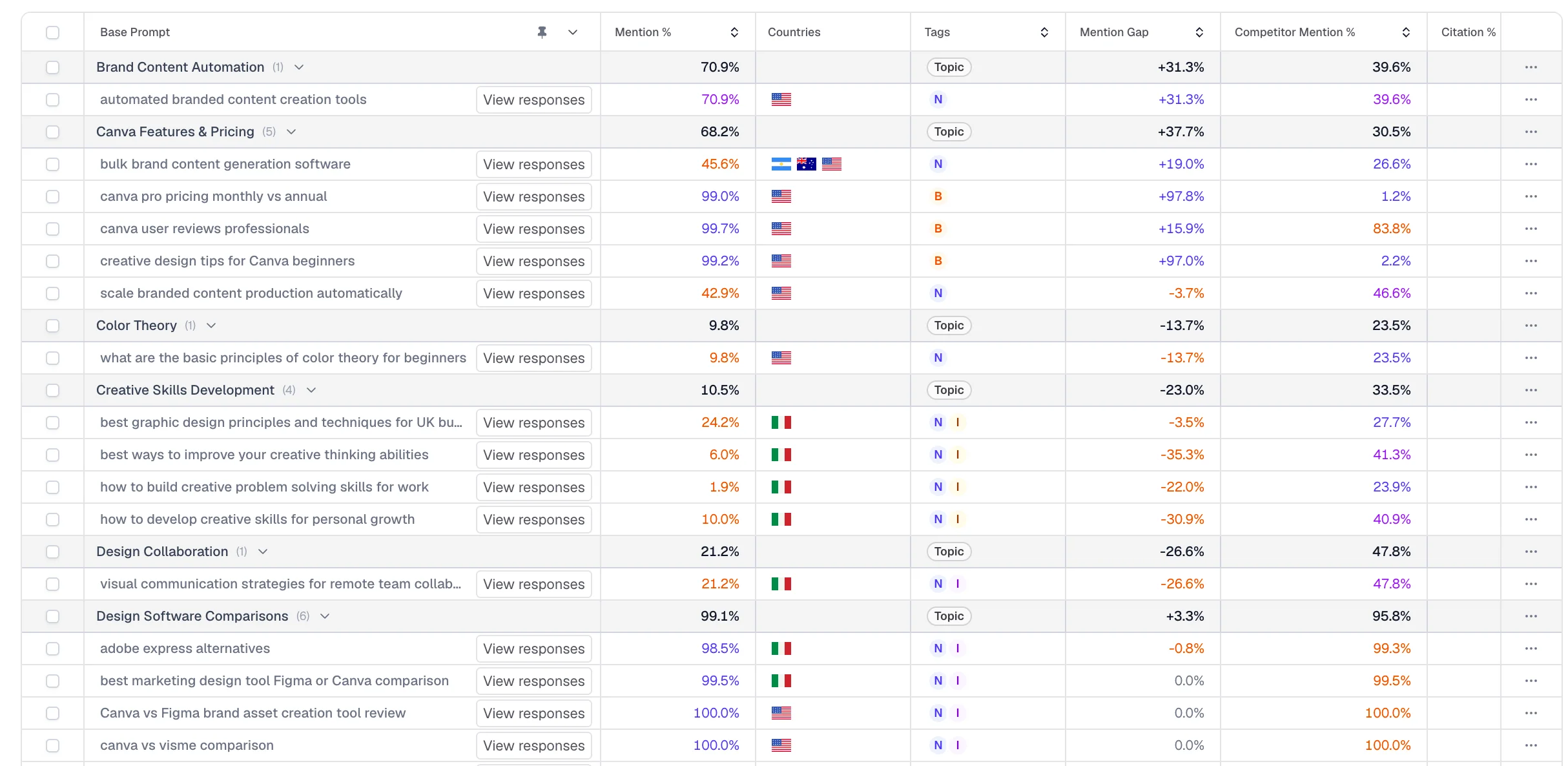Click the pin icon in Base Prompt header

542,32
